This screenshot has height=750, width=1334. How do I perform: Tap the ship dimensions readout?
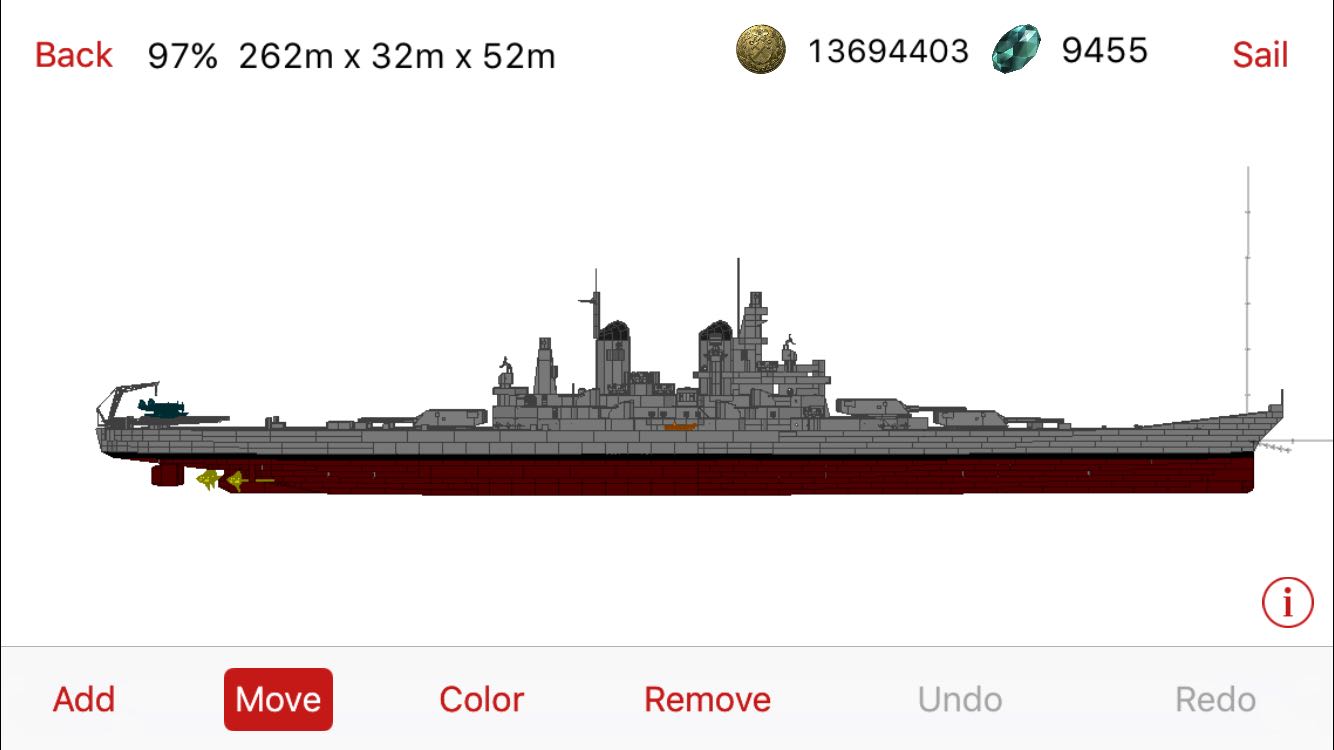[397, 56]
